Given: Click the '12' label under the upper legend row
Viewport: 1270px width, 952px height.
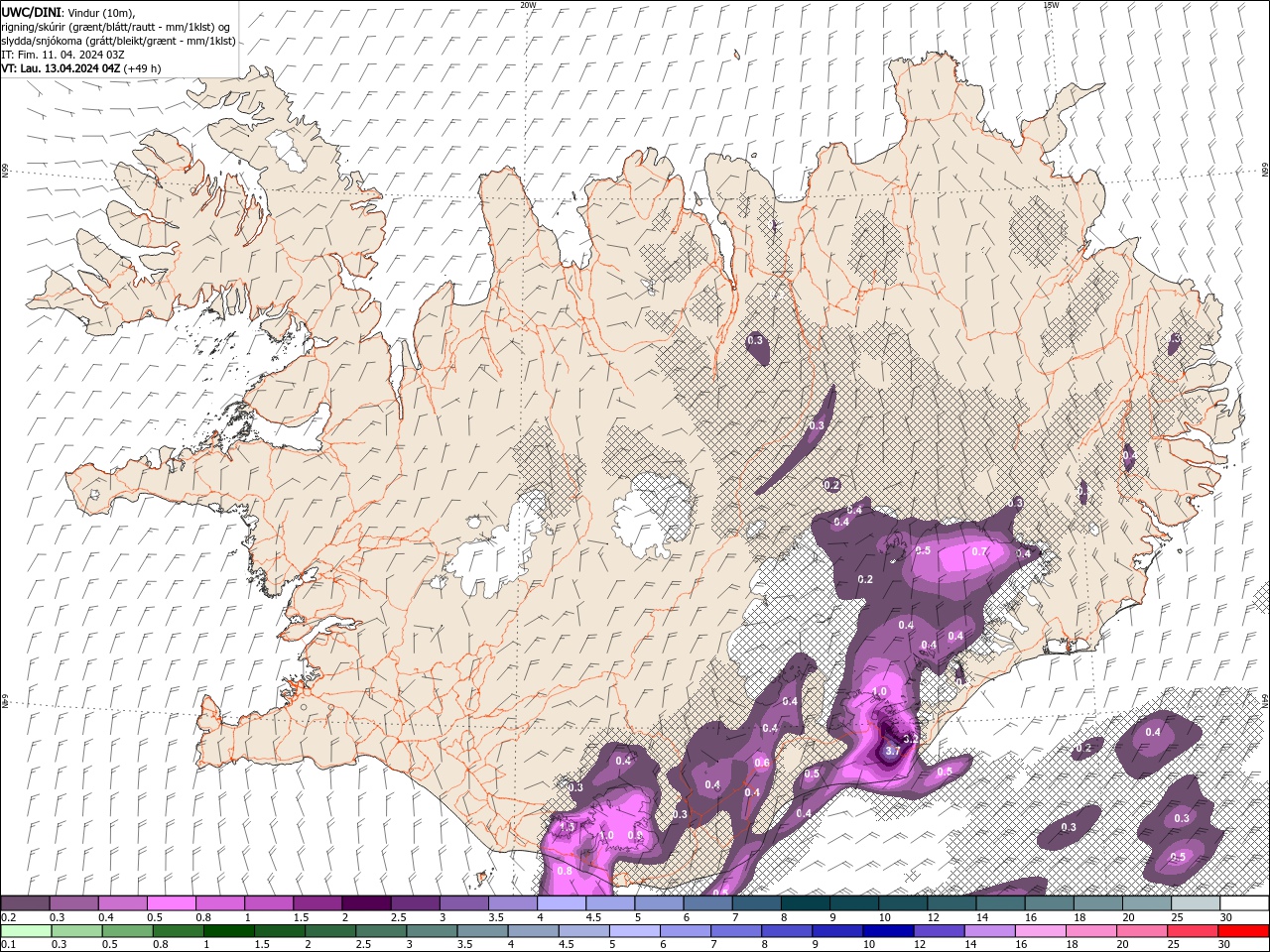Looking at the screenshot, I should (934, 917).
